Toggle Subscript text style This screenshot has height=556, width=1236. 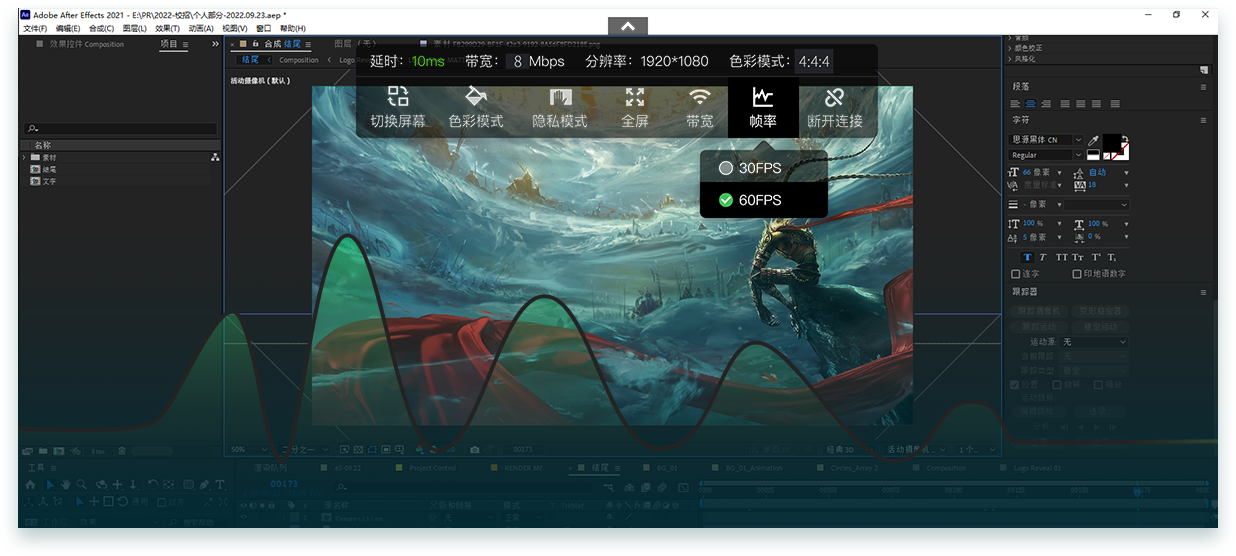(1112, 258)
